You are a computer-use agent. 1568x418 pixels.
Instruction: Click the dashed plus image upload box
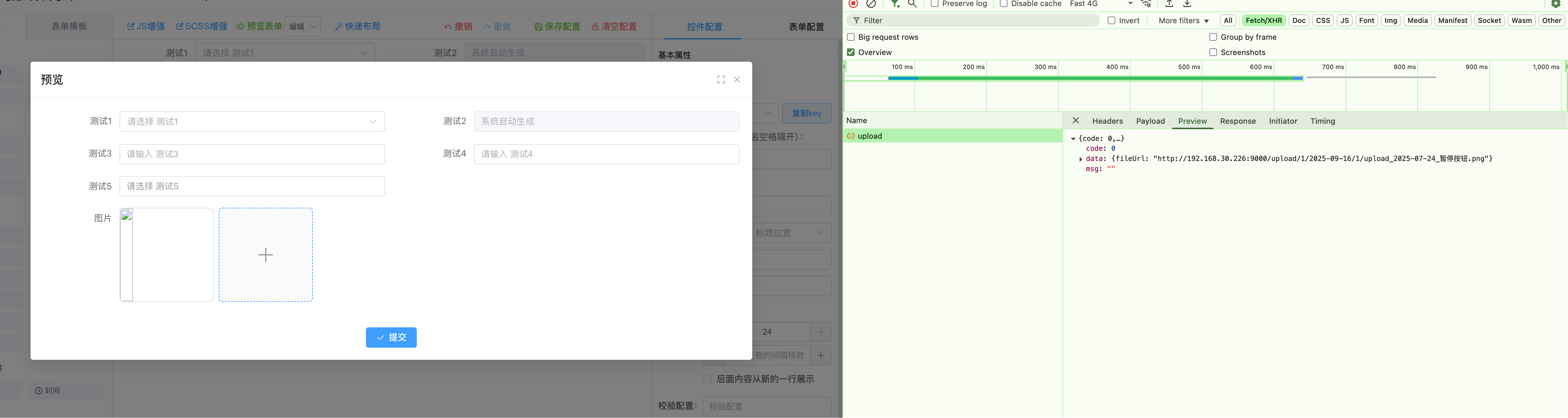click(x=265, y=255)
